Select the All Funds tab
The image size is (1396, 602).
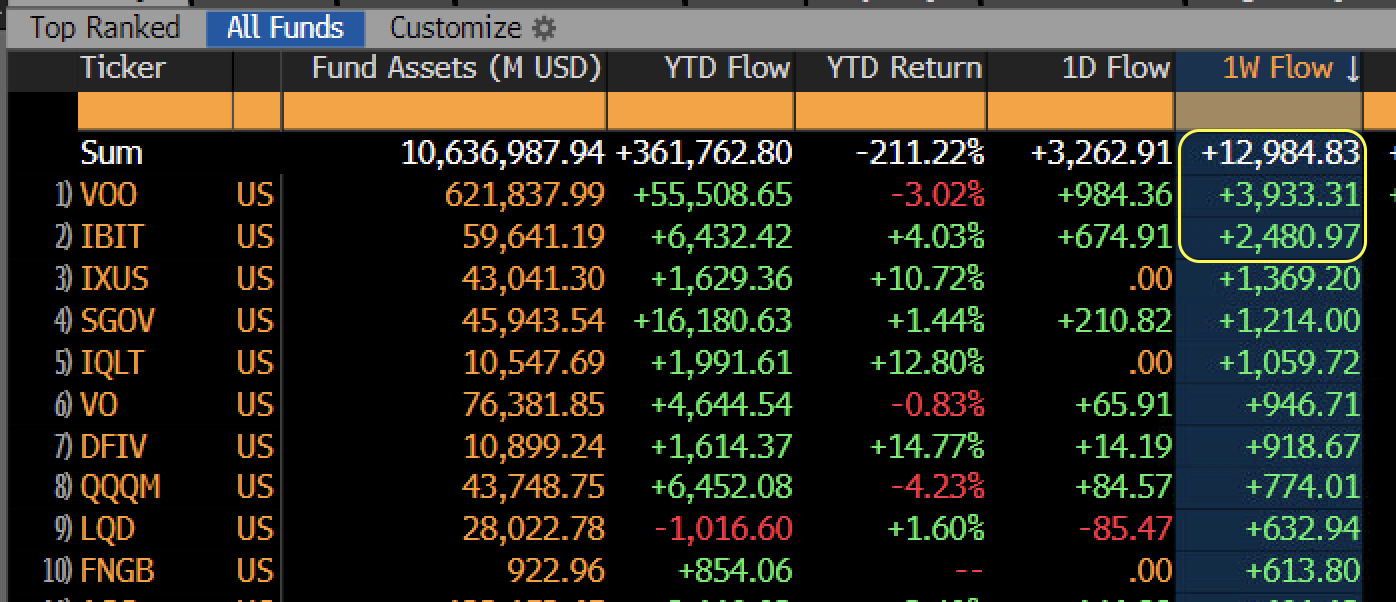click(x=285, y=28)
